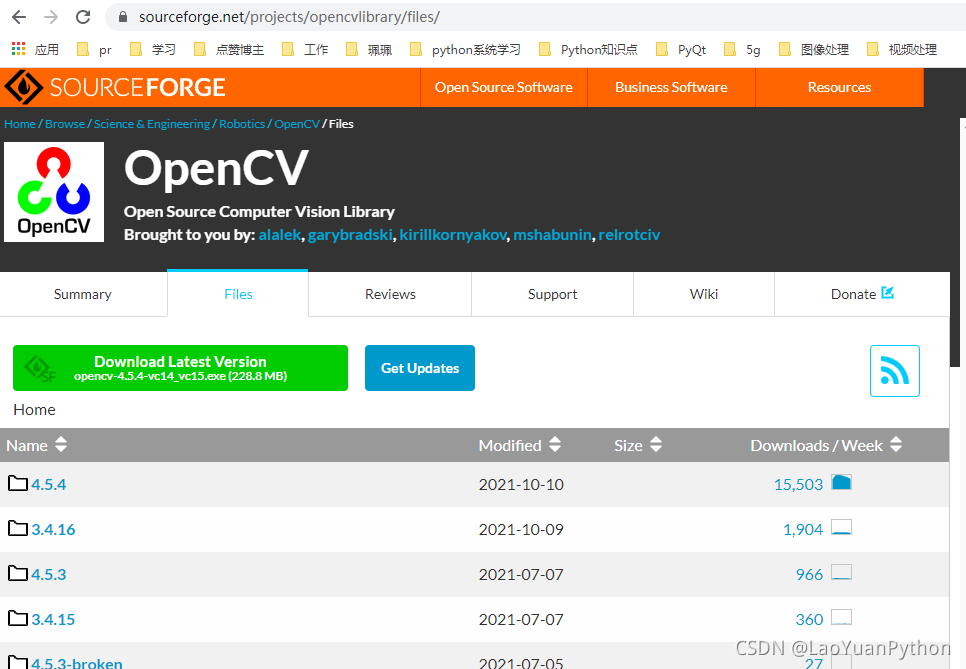Open the Robotics breadcrumb link
The width and height of the screenshot is (966, 669).
(x=242, y=124)
